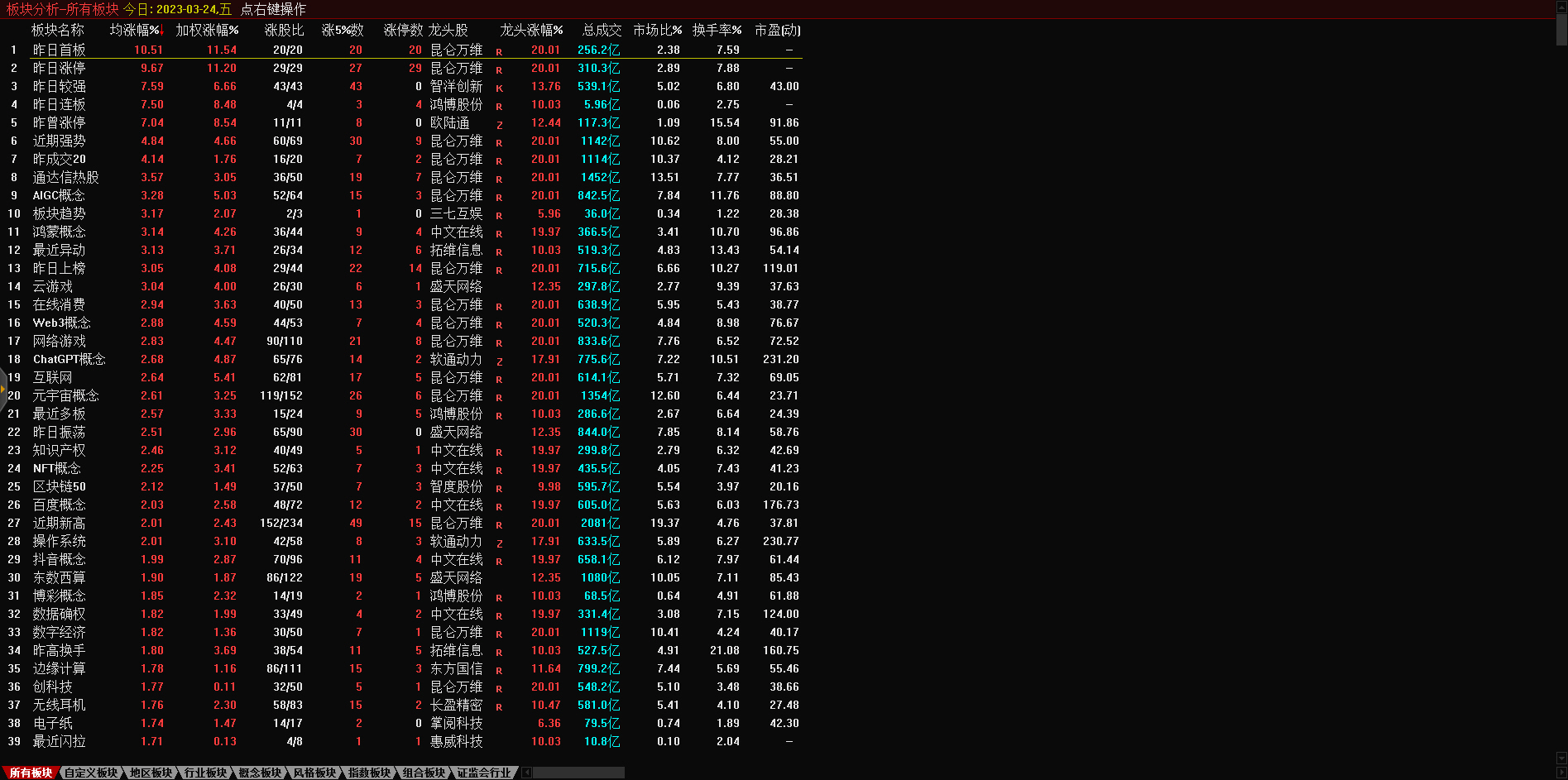Screen dimensions: 1568x780
Task: Click leading stock 三七互娱 in the 板块趋势 row
Action: click(456, 214)
